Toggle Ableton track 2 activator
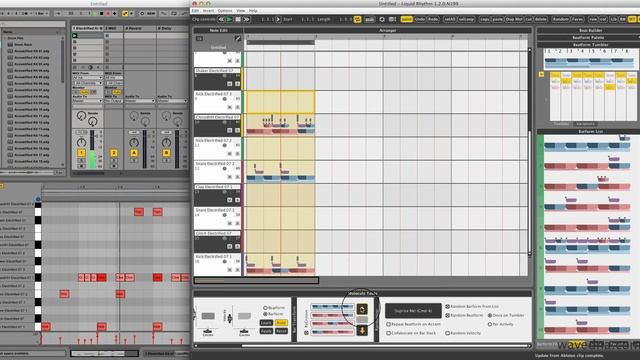 point(114,153)
